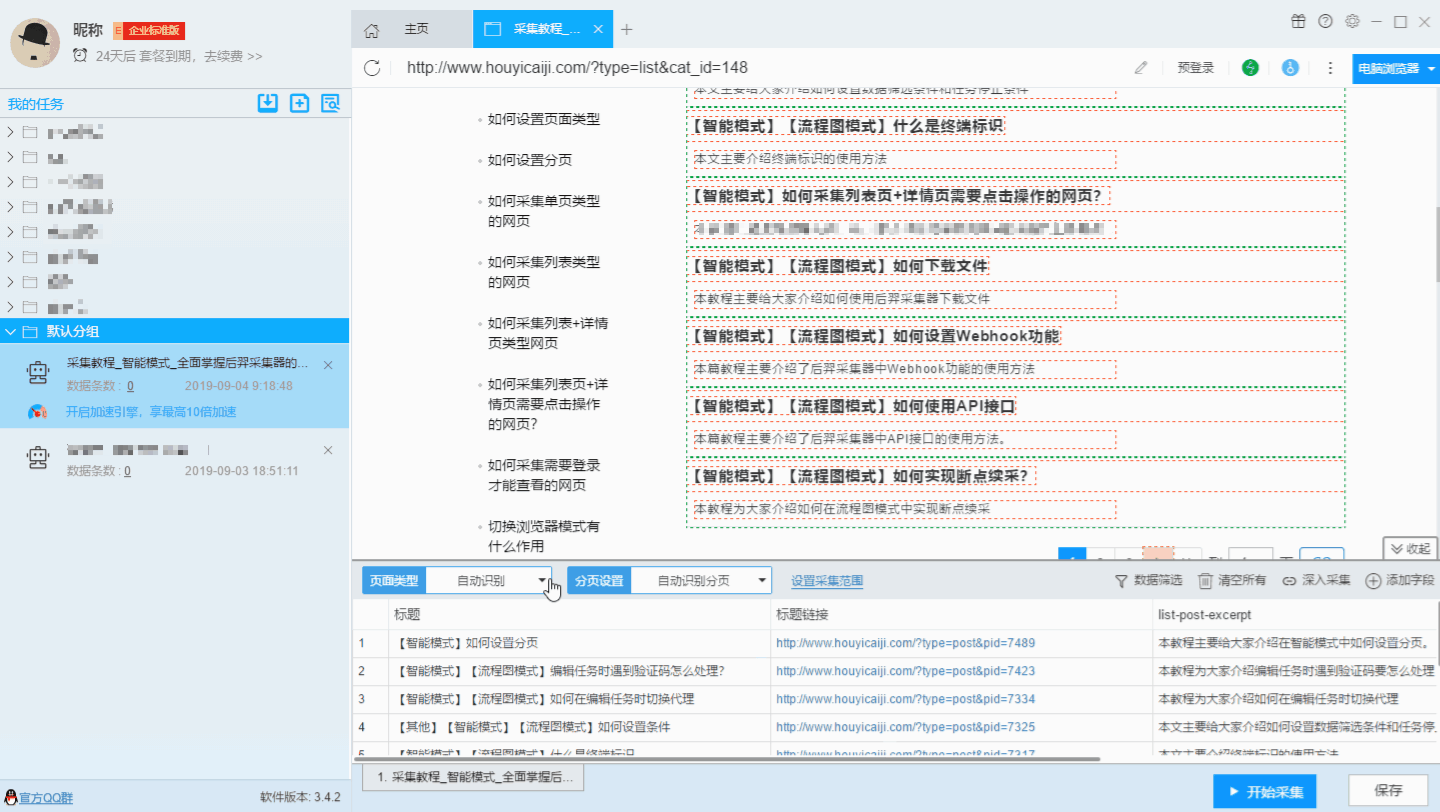Image resolution: width=1440 pixels, height=812 pixels.
Task: Click the alarm clock expiry icon
Action: [x=80, y=56]
